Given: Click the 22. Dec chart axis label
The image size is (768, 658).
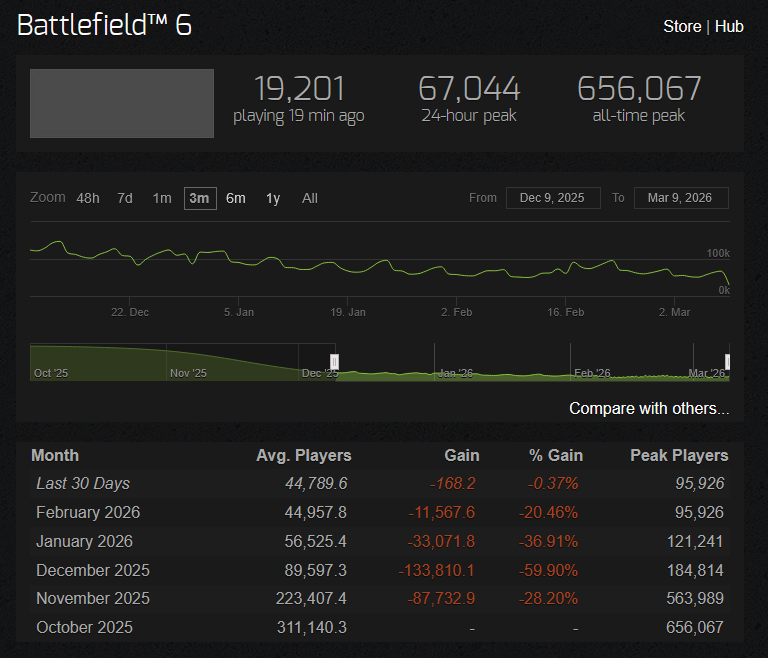Looking at the screenshot, I should click(130, 312).
